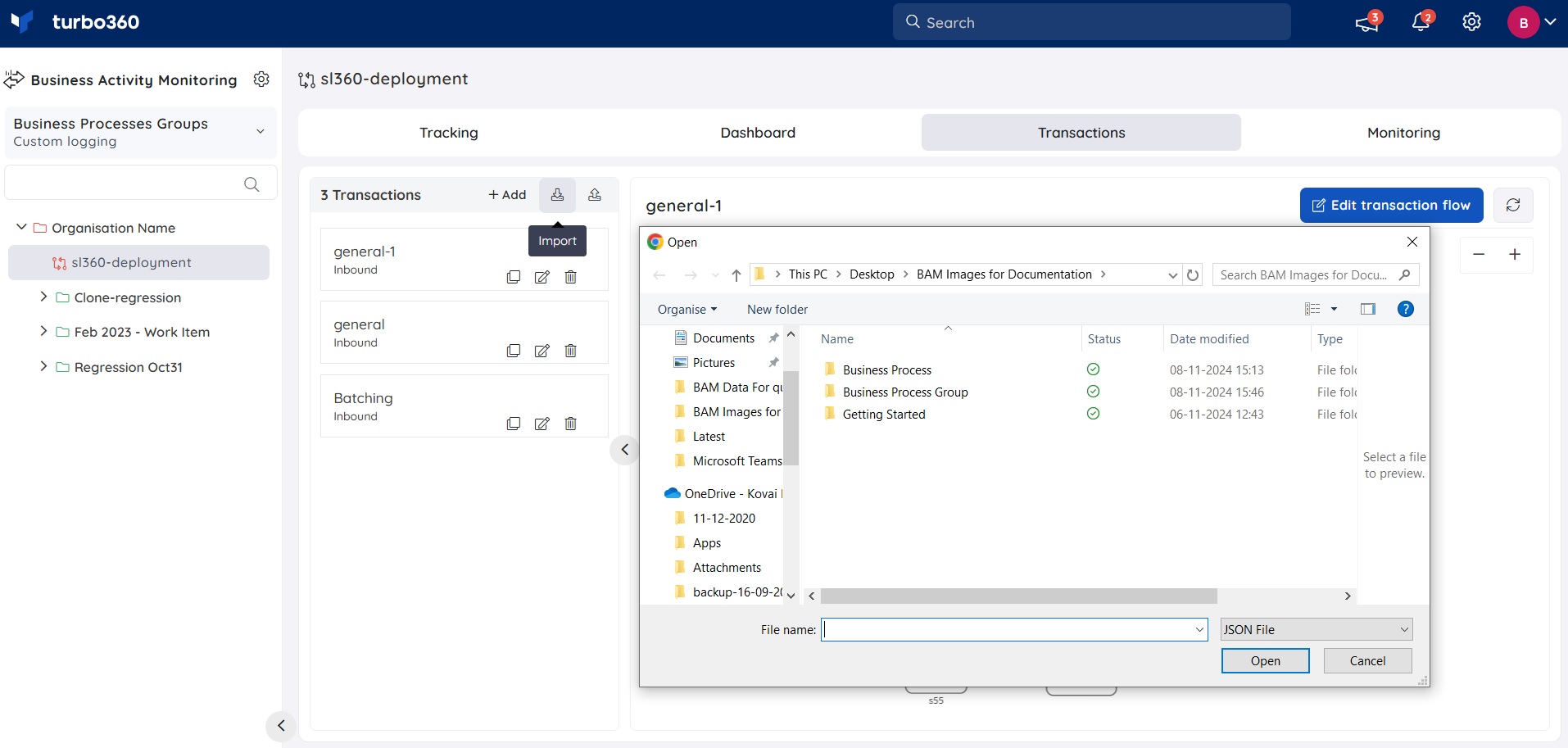Open the notifications bell

[1421, 22]
